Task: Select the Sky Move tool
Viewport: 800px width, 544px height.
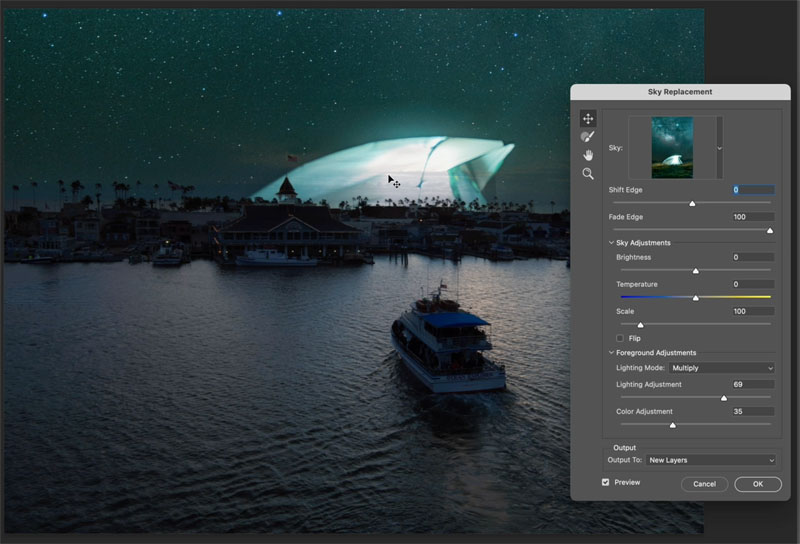Action: point(588,119)
